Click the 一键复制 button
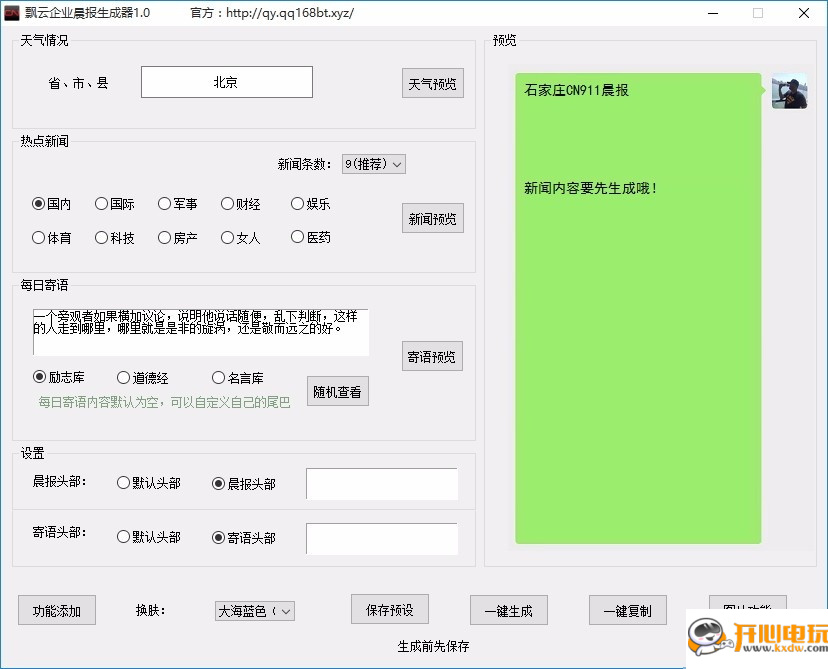 tap(628, 610)
